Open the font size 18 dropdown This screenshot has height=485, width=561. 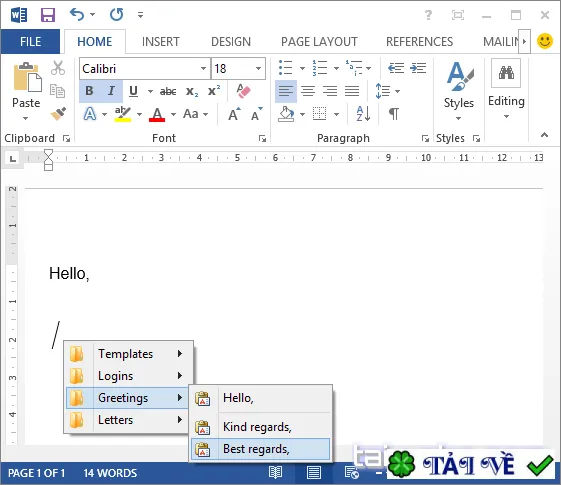point(258,68)
